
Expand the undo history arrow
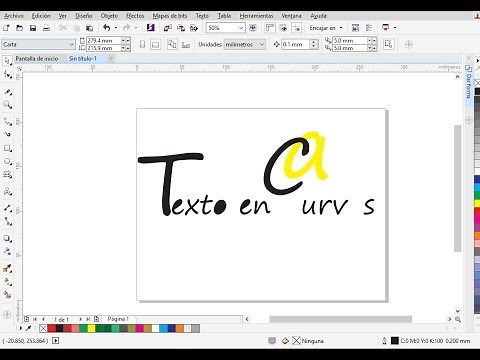click(x=116, y=28)
